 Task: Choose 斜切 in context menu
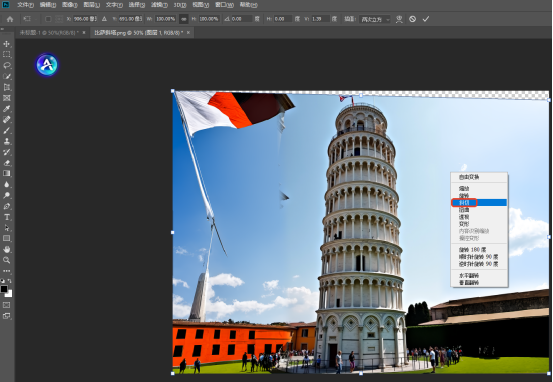pos(479,202)
